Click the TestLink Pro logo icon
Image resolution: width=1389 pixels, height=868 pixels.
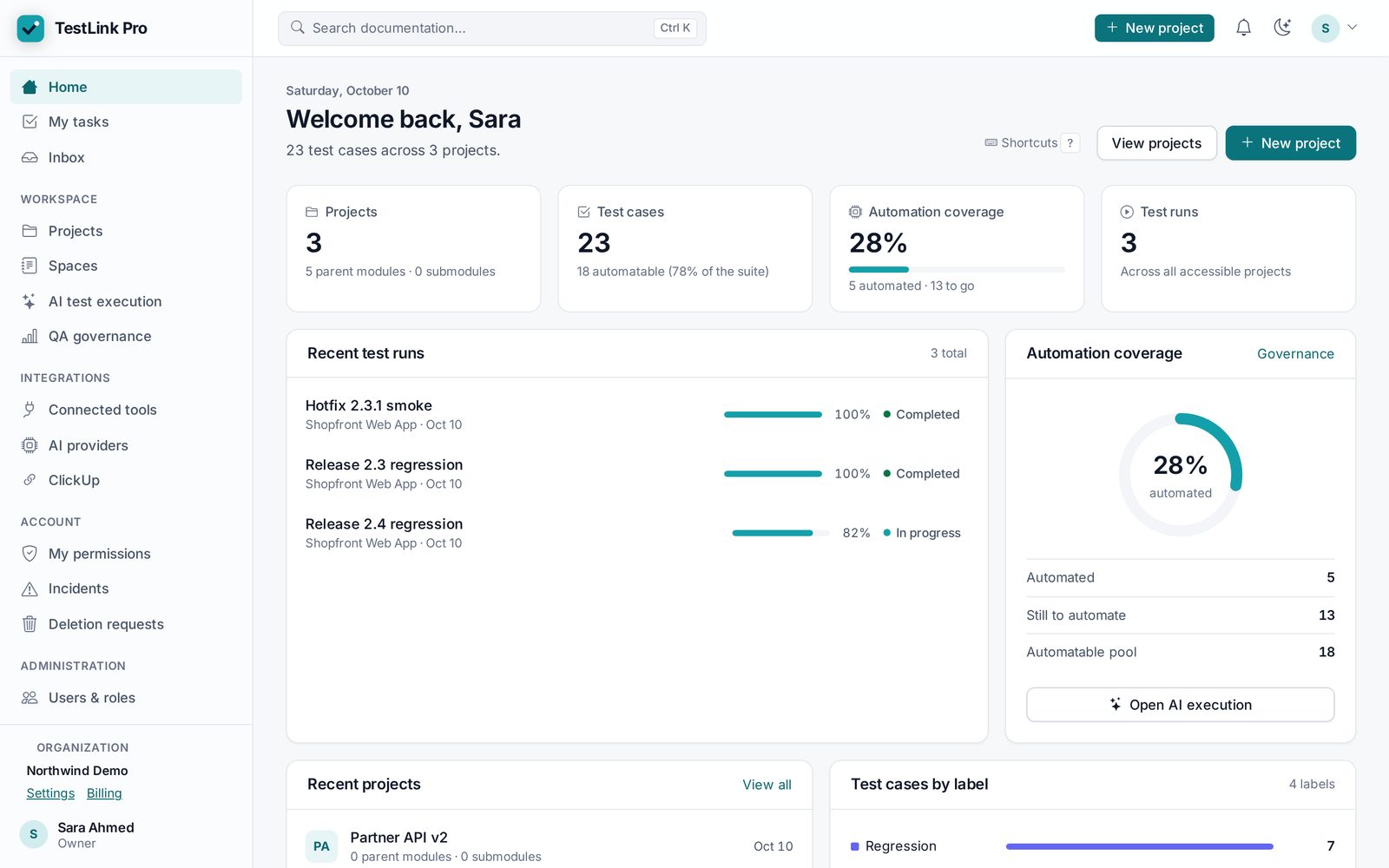(30, 29)
